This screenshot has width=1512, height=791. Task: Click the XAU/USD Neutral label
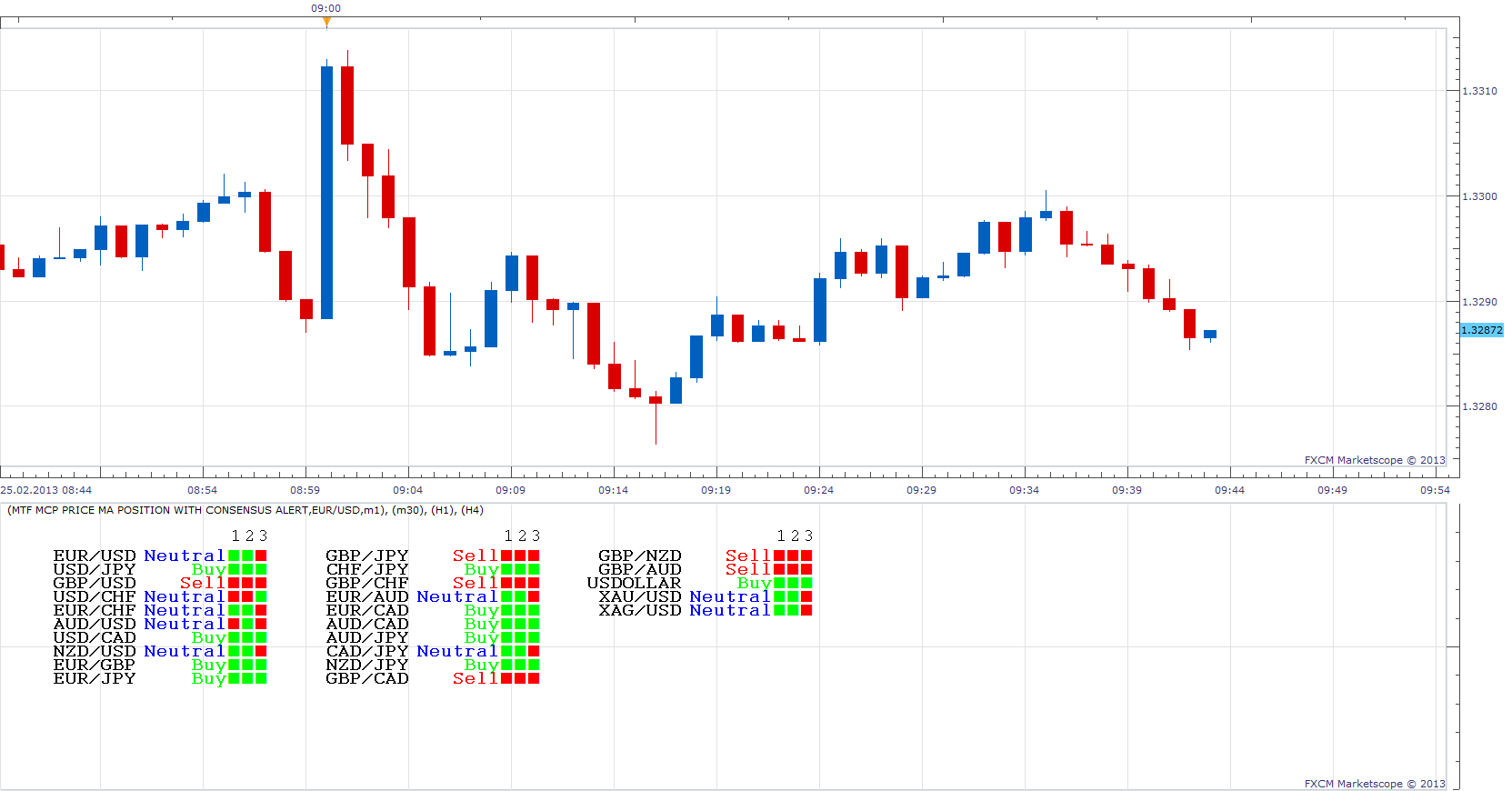(x=729, y=596)
